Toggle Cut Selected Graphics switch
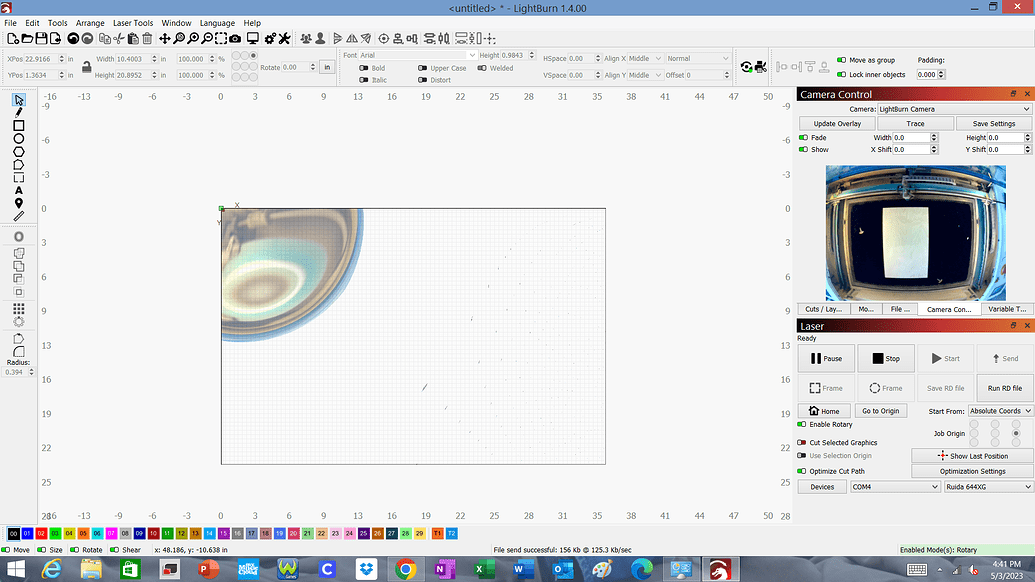The height and width of the screenshot is (582, 1035). coord(802,442)
